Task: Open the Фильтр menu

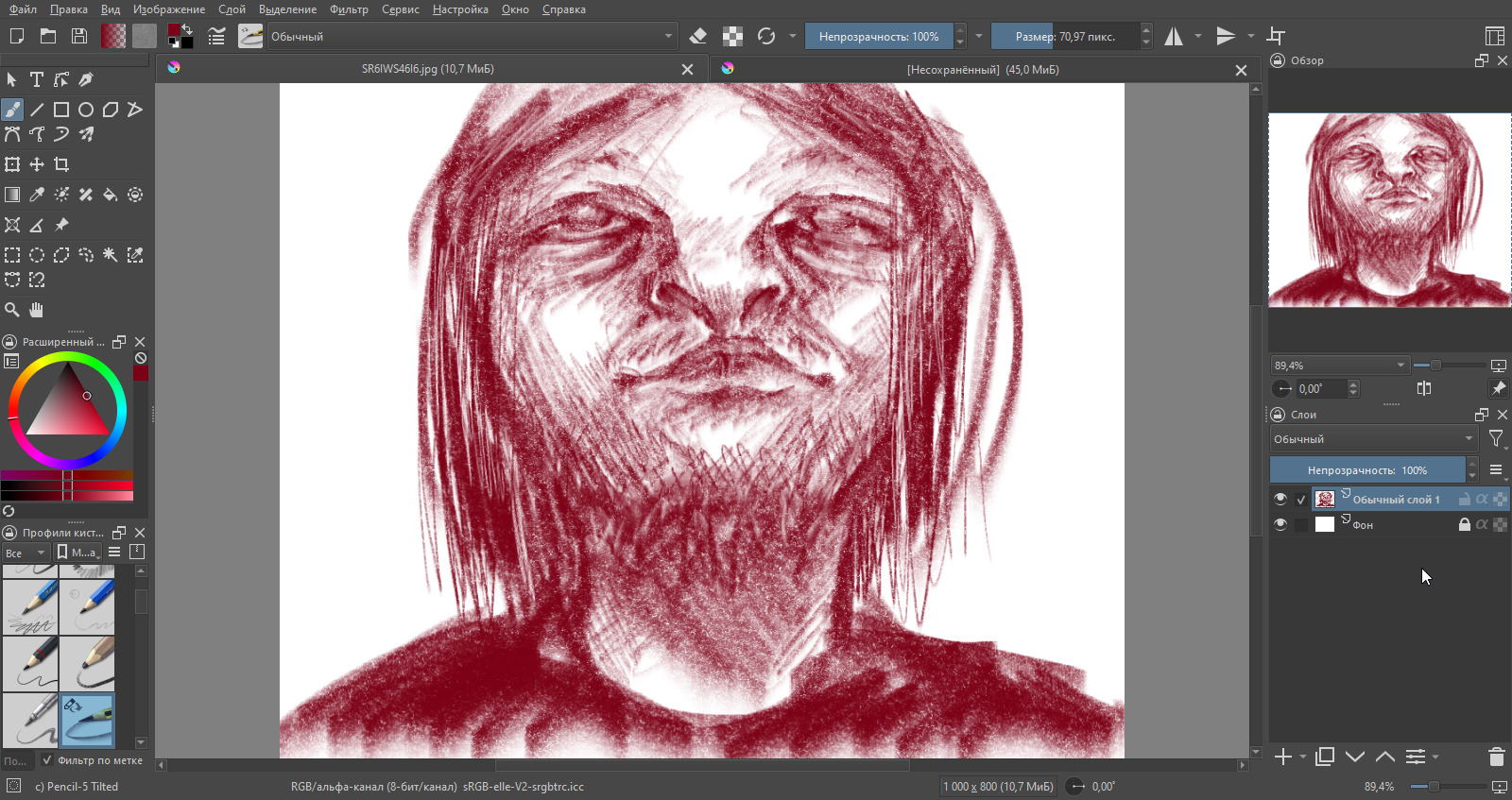Action: (x=349, y=9)
